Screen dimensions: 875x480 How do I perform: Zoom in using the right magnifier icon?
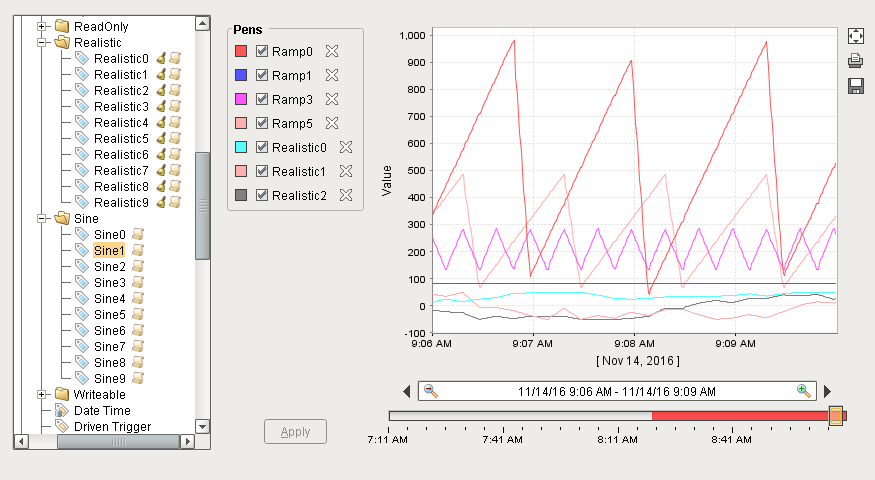click(x=803, y=391)
